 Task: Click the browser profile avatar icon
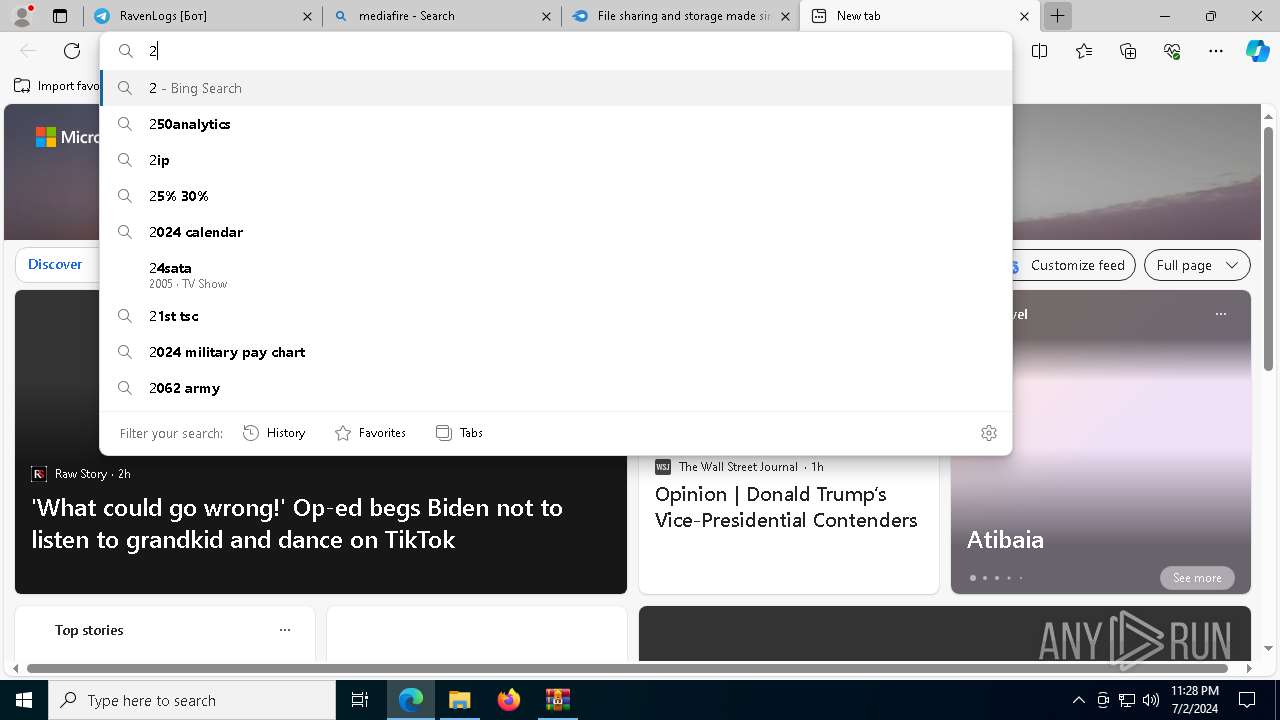tap(22, 16)
